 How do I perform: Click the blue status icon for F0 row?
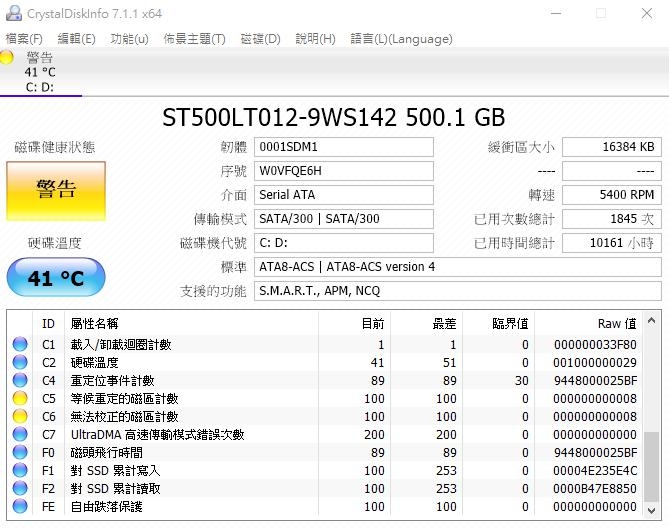[20, 452]
